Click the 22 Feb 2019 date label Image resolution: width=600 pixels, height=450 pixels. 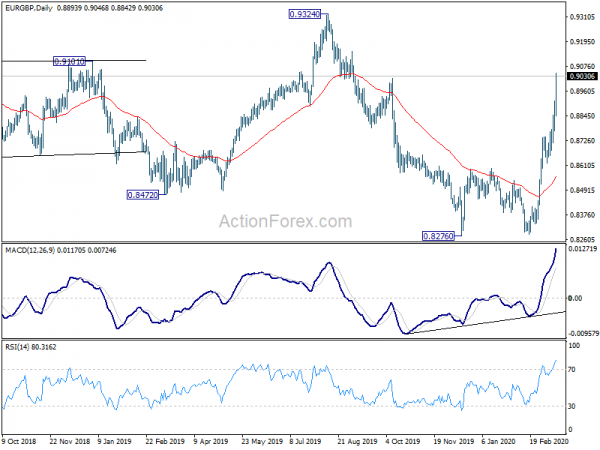pyautogui.click(x=165, y=441)
